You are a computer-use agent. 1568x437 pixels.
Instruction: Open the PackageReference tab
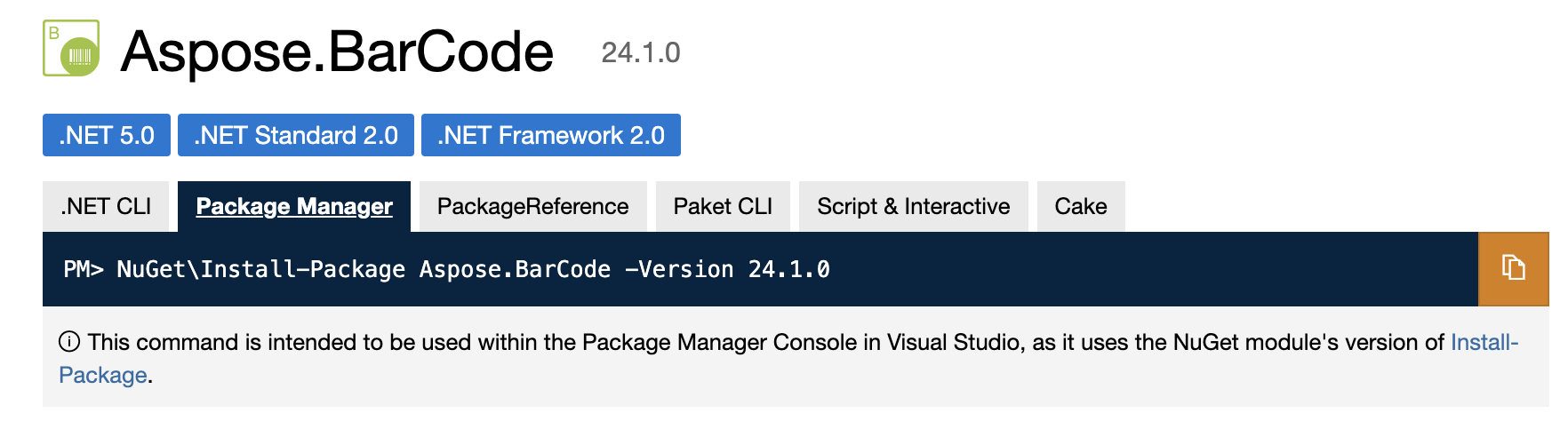tap(532, 207)
